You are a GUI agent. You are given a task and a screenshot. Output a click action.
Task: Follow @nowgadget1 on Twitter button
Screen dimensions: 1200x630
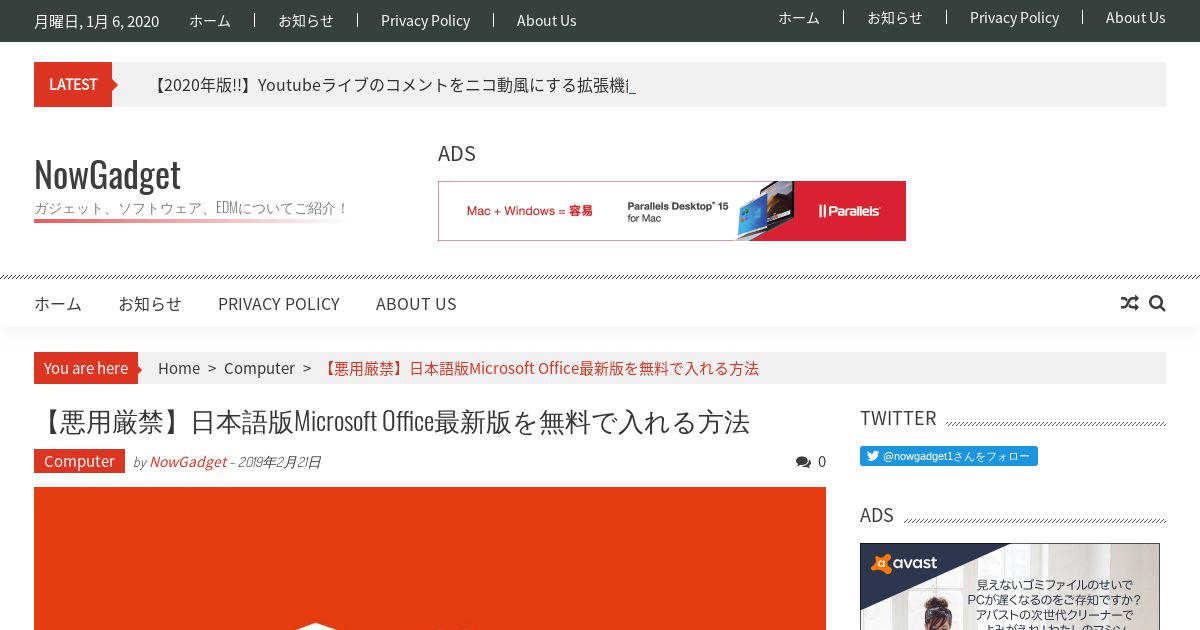949,456
